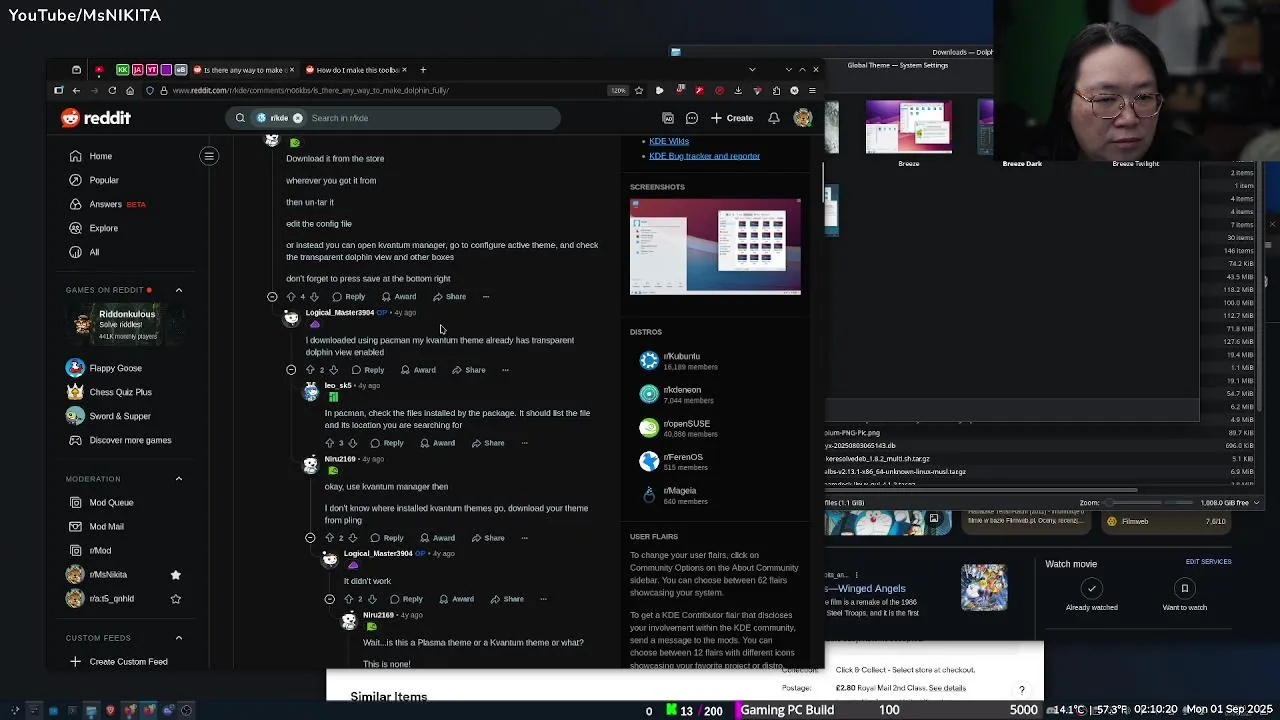Collapse the Niru2169 nested replies
The width and height of the screenshot is (1280, 720).
click(x=310, y=538)
